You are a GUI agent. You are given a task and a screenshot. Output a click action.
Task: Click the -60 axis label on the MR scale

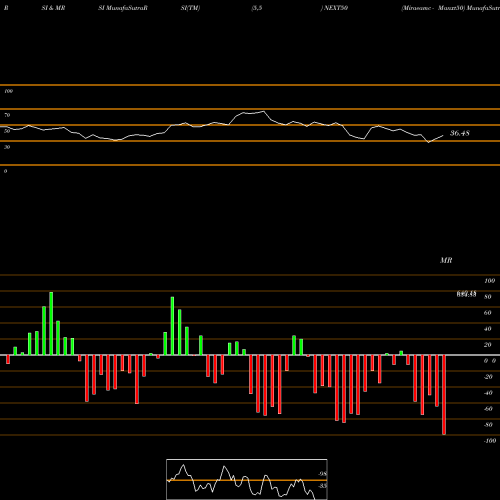click(488, 409)
